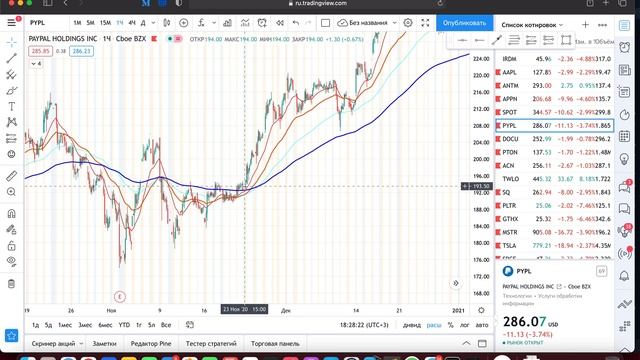Screen dimensions: 640x360
Task: Open the go to date calendar icon
Action: coord(190,325)
